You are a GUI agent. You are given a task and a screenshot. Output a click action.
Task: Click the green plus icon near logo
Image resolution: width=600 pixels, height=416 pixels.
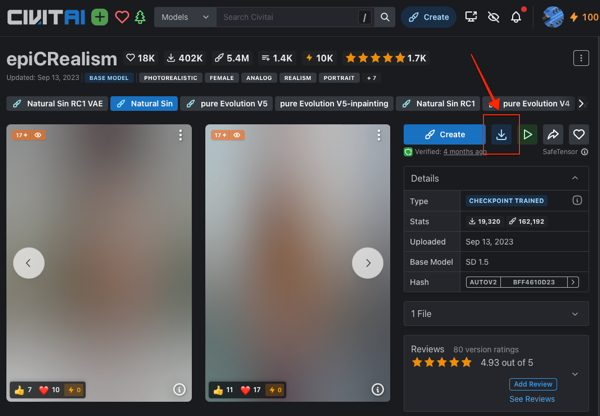[x=100, y=17]
